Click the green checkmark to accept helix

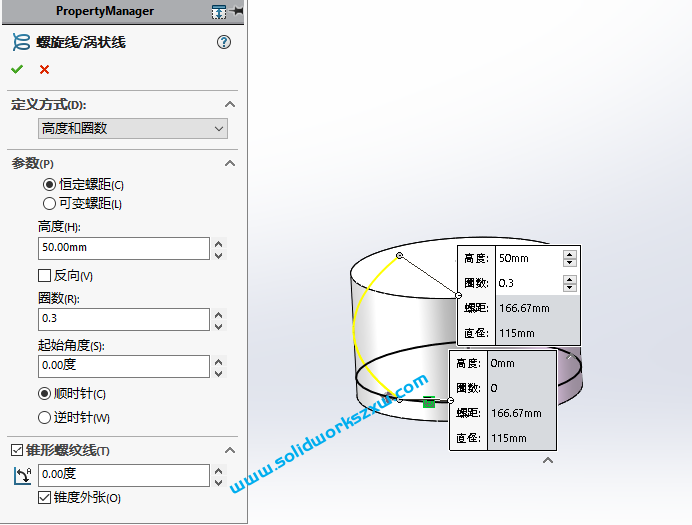pos(17,69)
